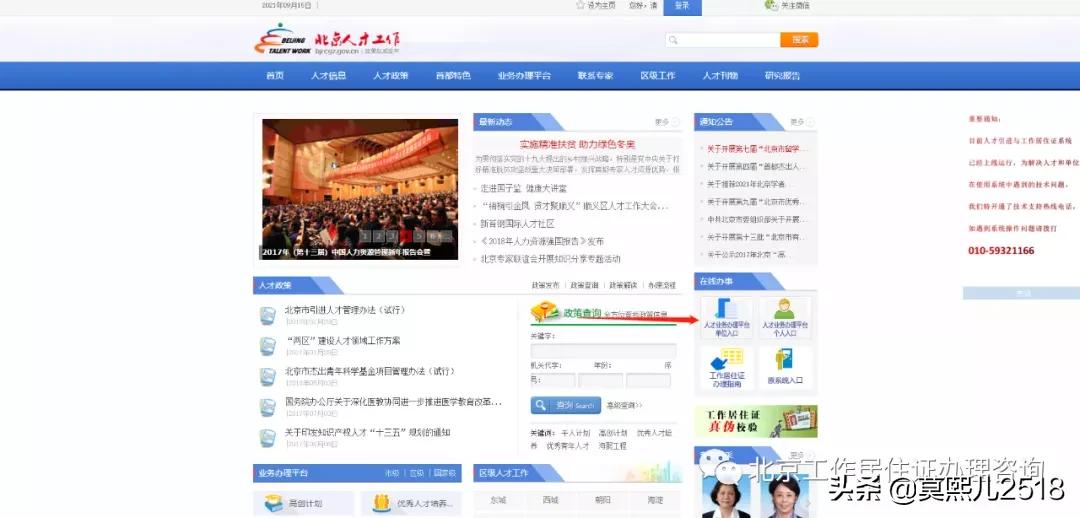Image resolution: width=1080 pixels, height=518 pixels.
Task: Select 朝阳 district
Action: (x=603, y=500)
